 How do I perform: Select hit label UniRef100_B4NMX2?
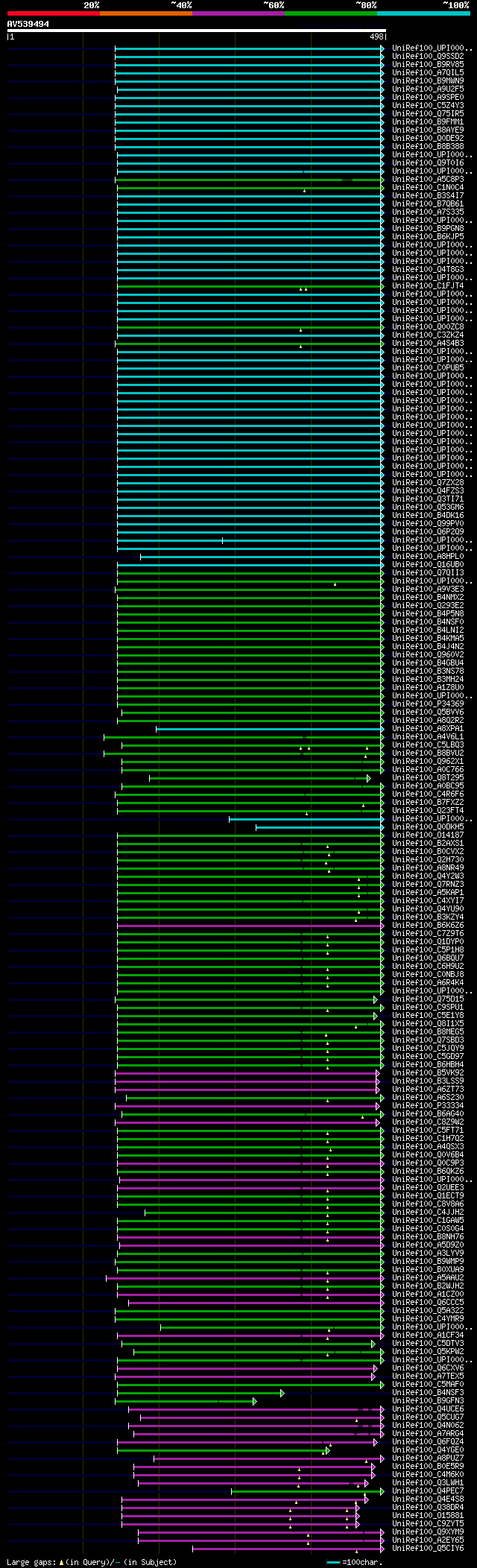coord(428,597)
